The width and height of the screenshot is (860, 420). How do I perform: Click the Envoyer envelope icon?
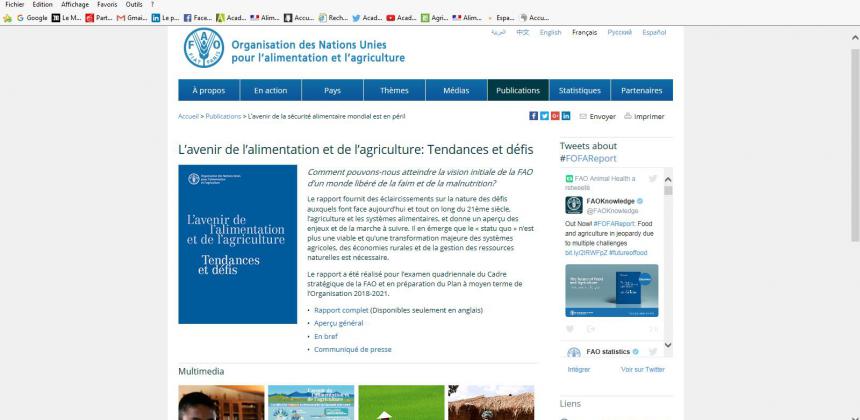[583, 116]
